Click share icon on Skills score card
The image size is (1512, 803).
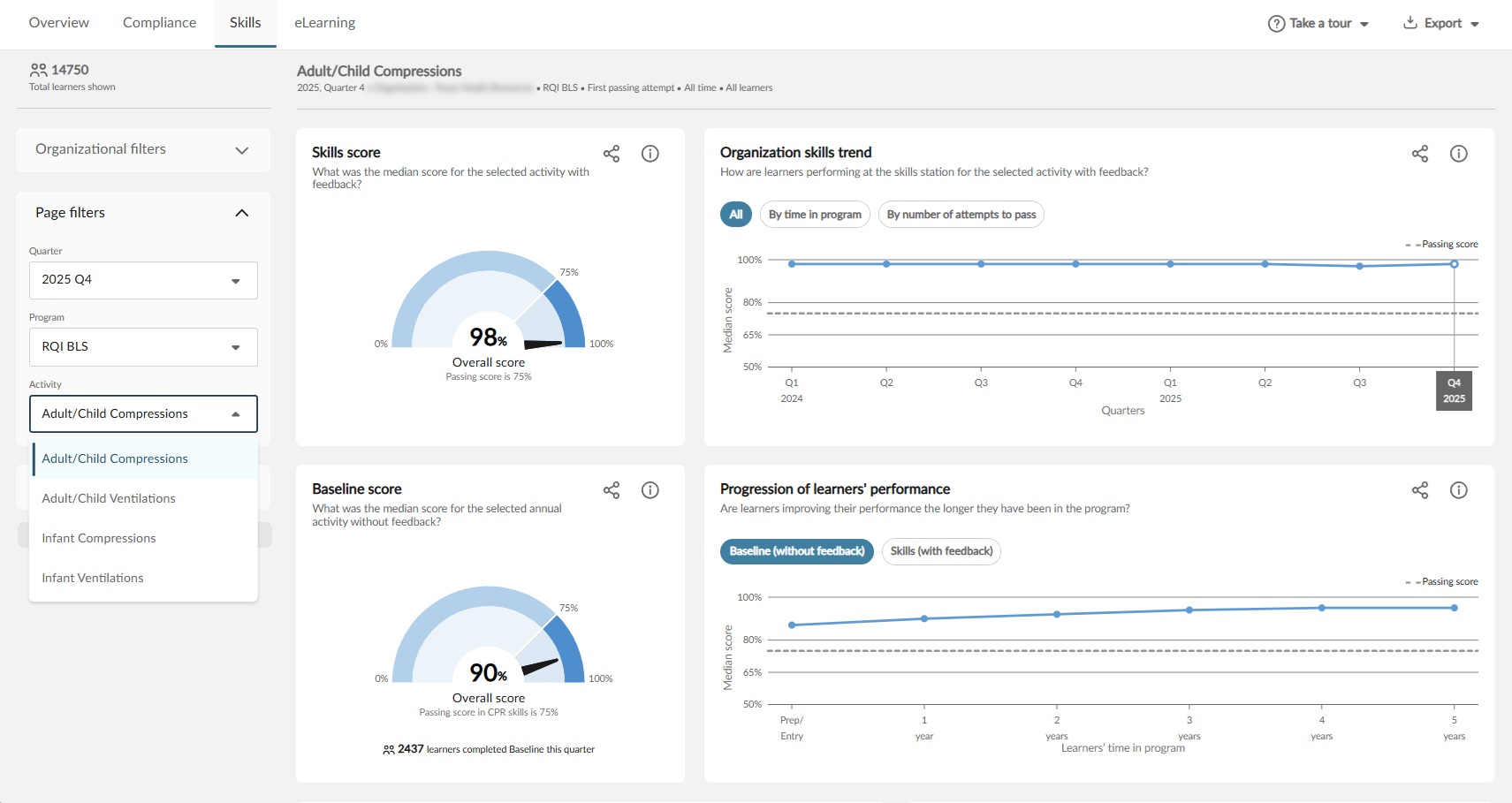pos(611,154)
